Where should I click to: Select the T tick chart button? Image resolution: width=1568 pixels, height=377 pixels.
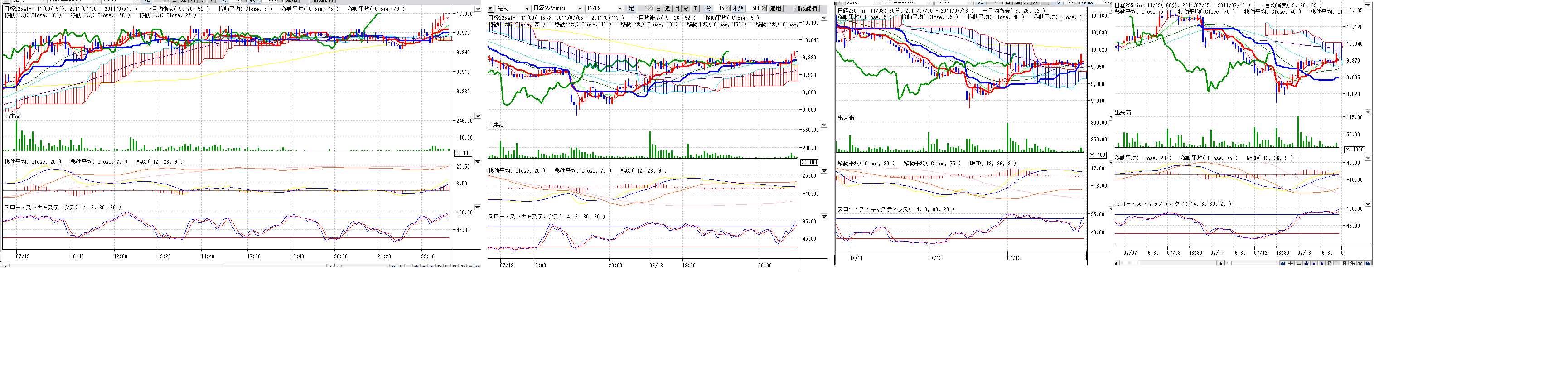pyautogui.click(x=695, y=9)
